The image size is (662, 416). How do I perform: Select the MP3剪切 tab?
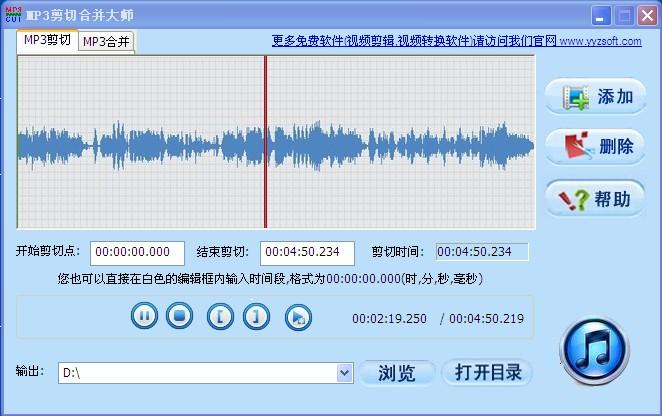click(47, 40)
